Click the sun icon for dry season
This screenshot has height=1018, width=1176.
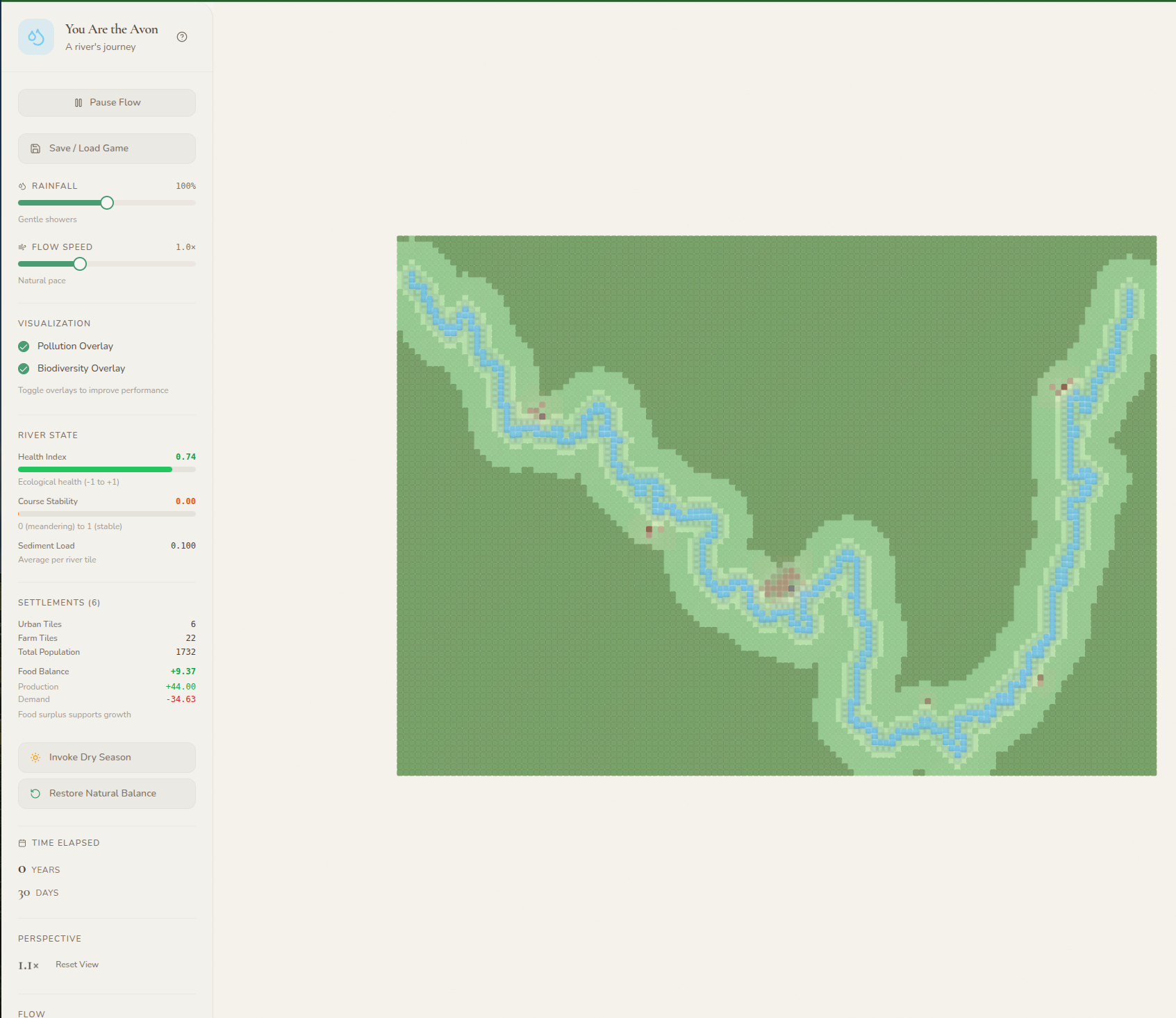point(35,758)
